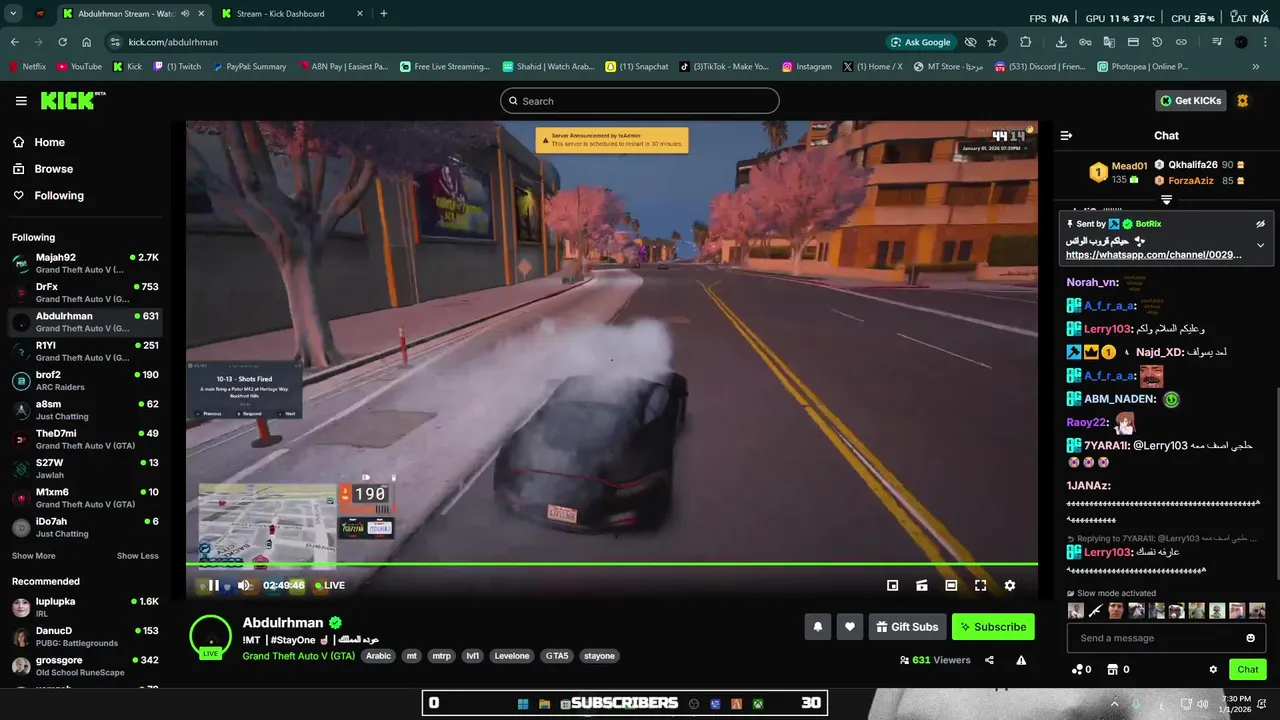Open the Chrome extensions puzzle icon

pos(1026,42)
